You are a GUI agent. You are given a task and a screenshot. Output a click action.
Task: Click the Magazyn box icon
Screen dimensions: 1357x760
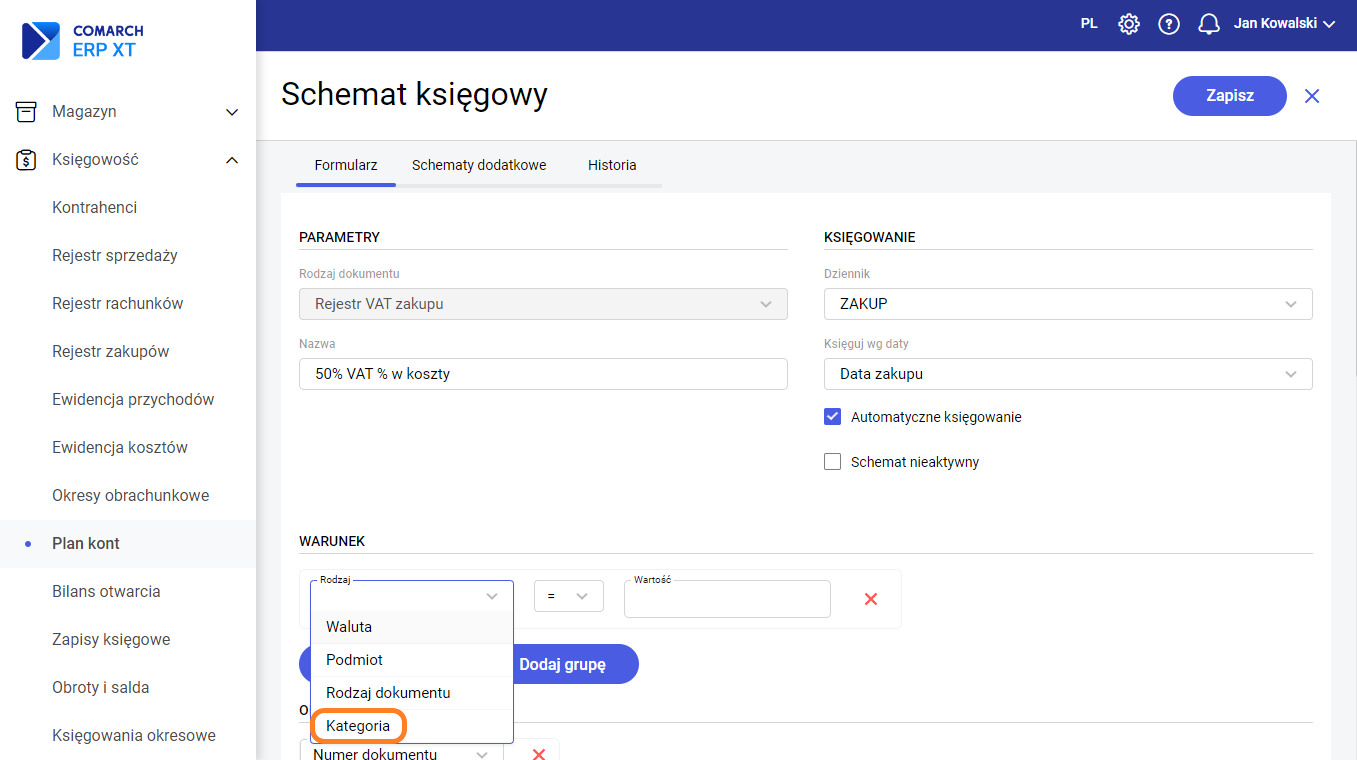coord(27,112)
